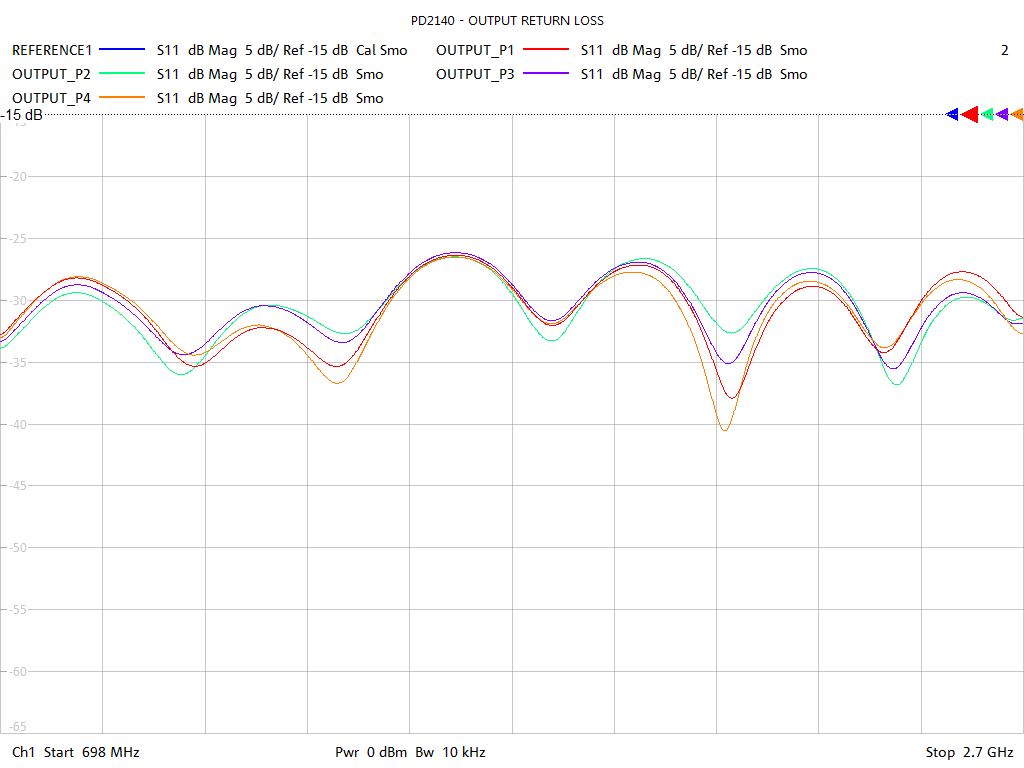Select the orange OUTPUT_P4 reference marker arrow
The width and height of the screenshot is (1024, 768).
point(1017,114)
